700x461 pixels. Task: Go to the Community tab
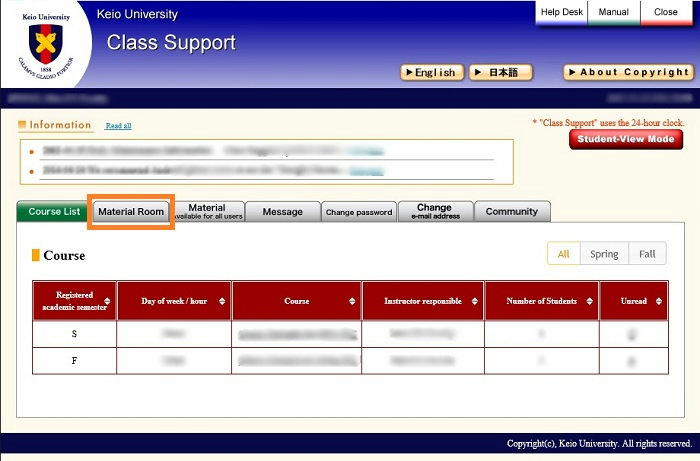511,212
